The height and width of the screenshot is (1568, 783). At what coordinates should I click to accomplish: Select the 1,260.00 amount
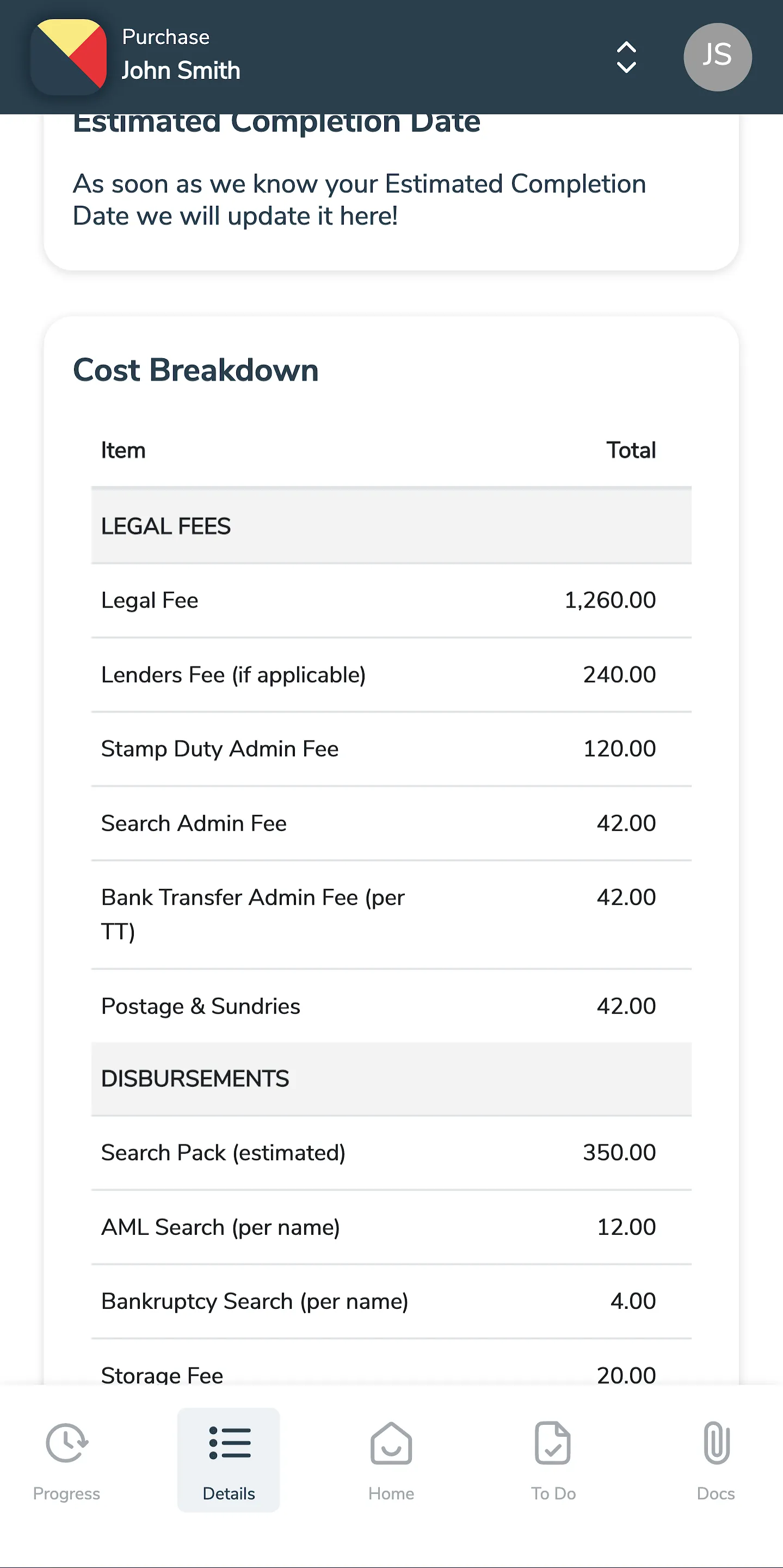[x=610, y=600]
